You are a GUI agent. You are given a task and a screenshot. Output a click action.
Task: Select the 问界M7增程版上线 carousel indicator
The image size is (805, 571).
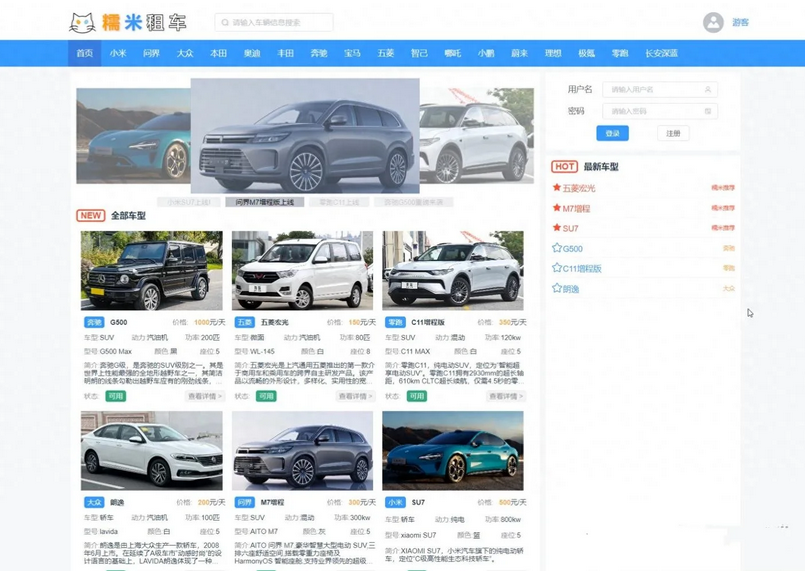click(265, 202)
